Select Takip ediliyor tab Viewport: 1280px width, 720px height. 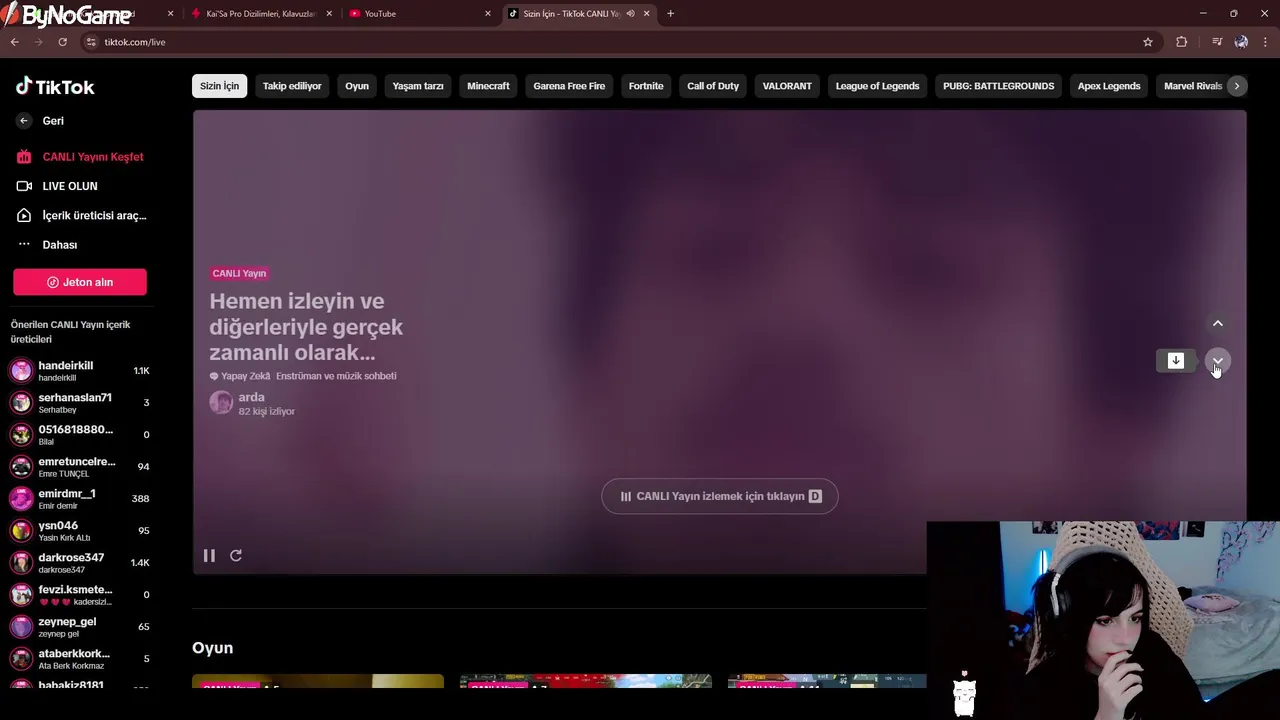[x=292, y=86]
